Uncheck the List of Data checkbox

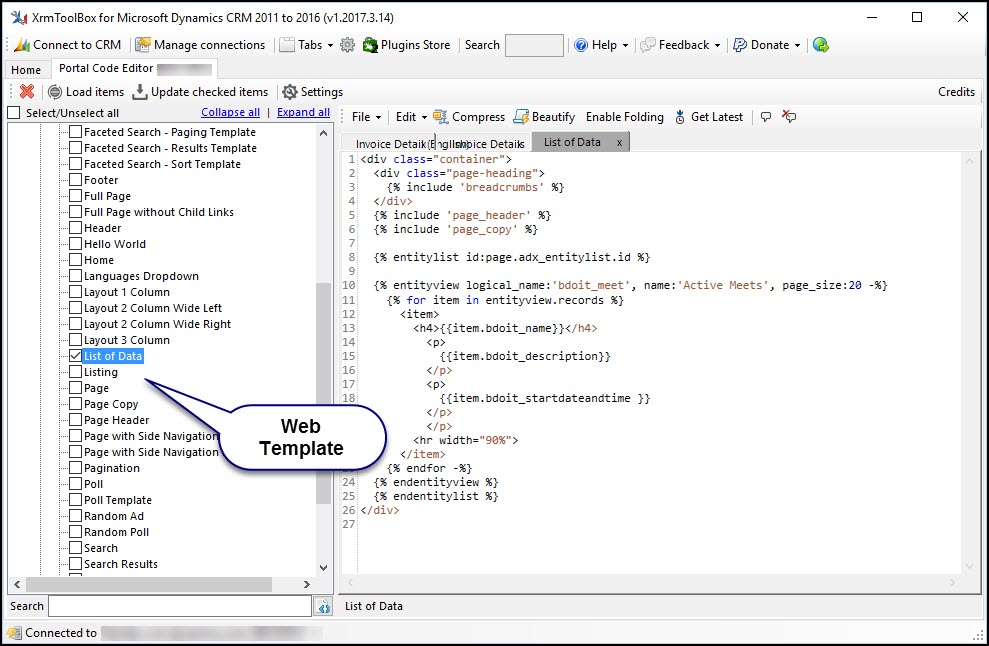(75, 355)
